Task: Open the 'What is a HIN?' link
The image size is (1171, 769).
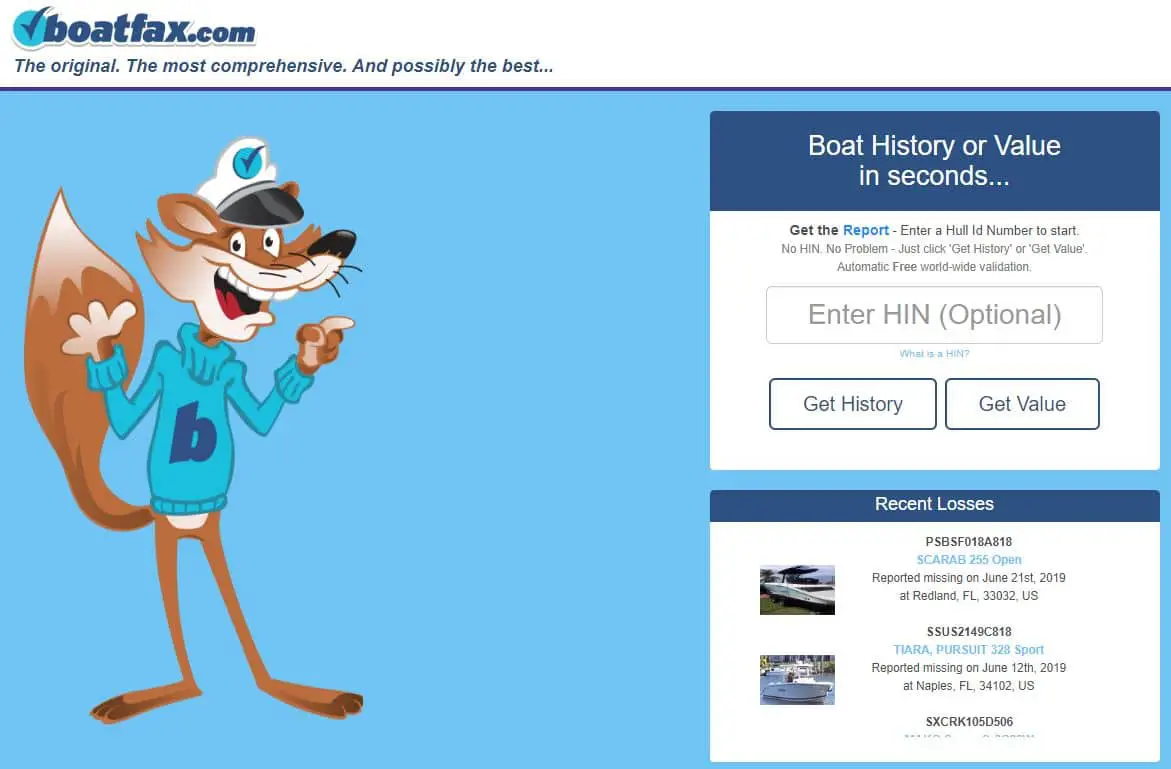Action: [934, 354]
